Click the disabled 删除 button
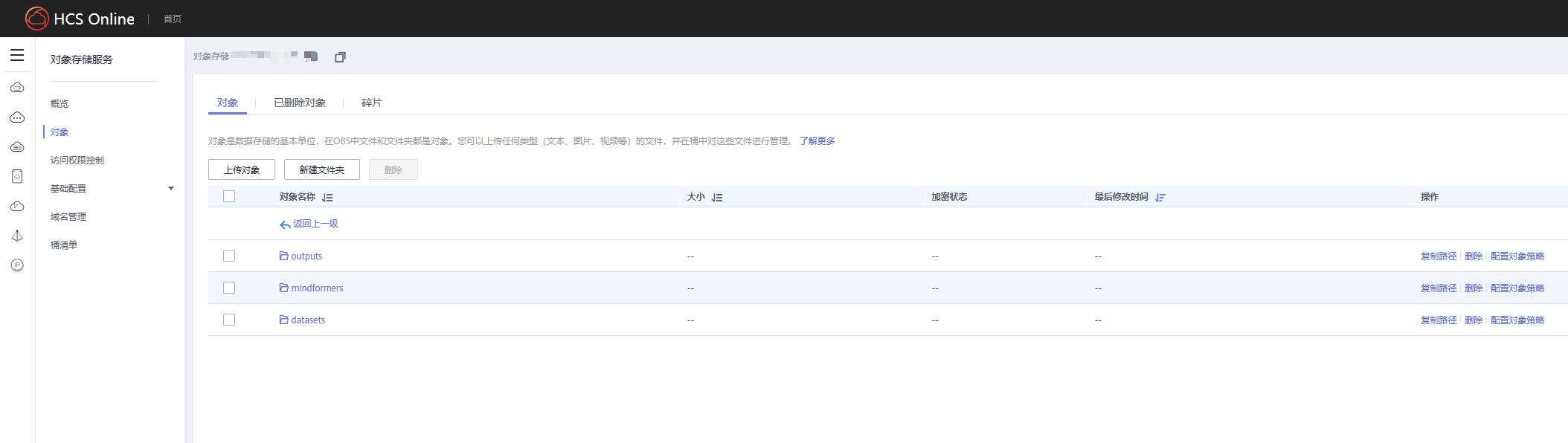Screen dimensions: 1568x443 tap(393, 169)
